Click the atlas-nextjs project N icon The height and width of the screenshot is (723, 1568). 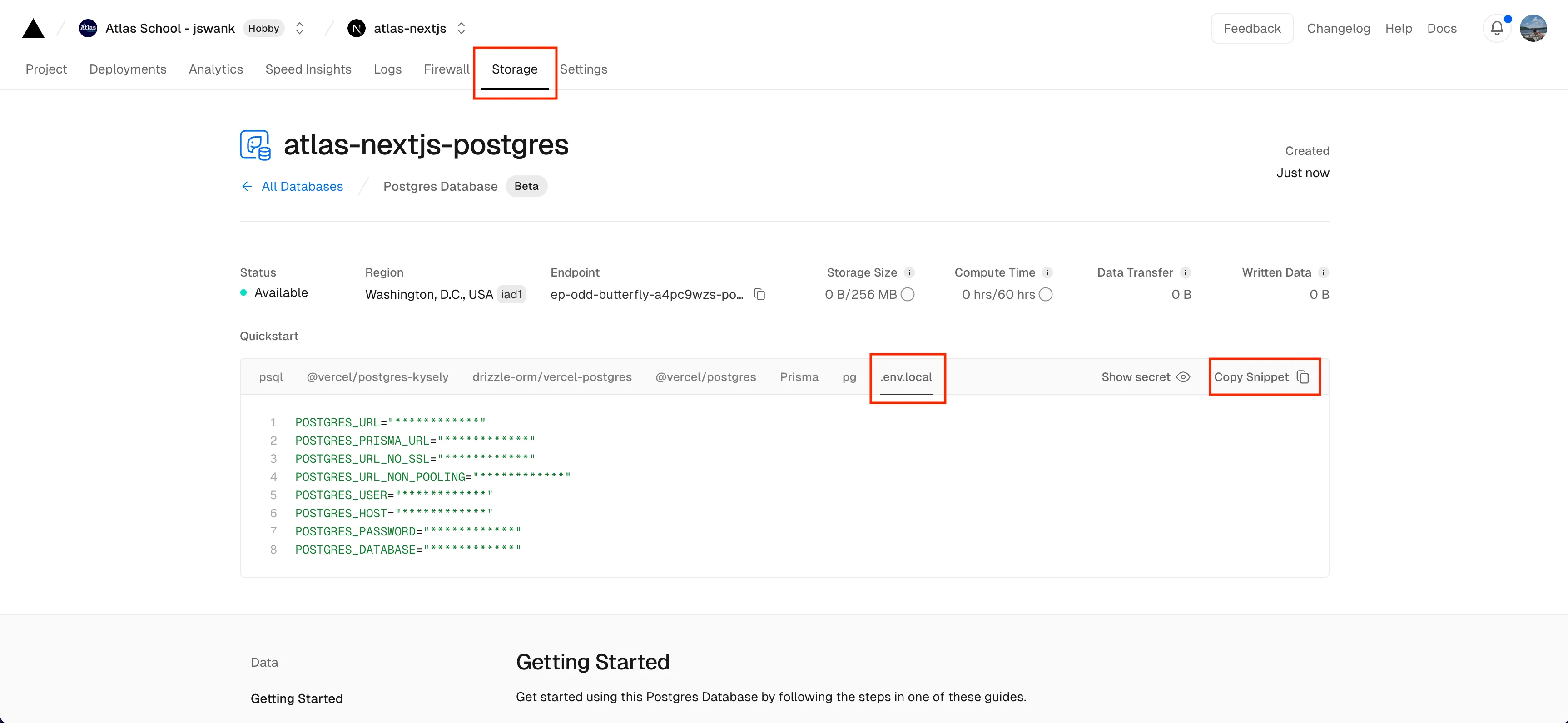[357, 28]
